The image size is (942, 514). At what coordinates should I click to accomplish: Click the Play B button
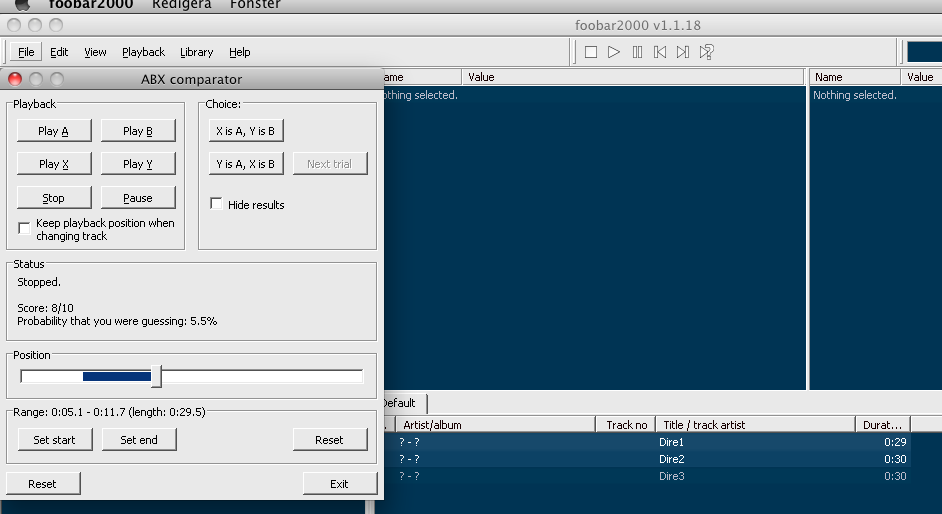(138, 131)
